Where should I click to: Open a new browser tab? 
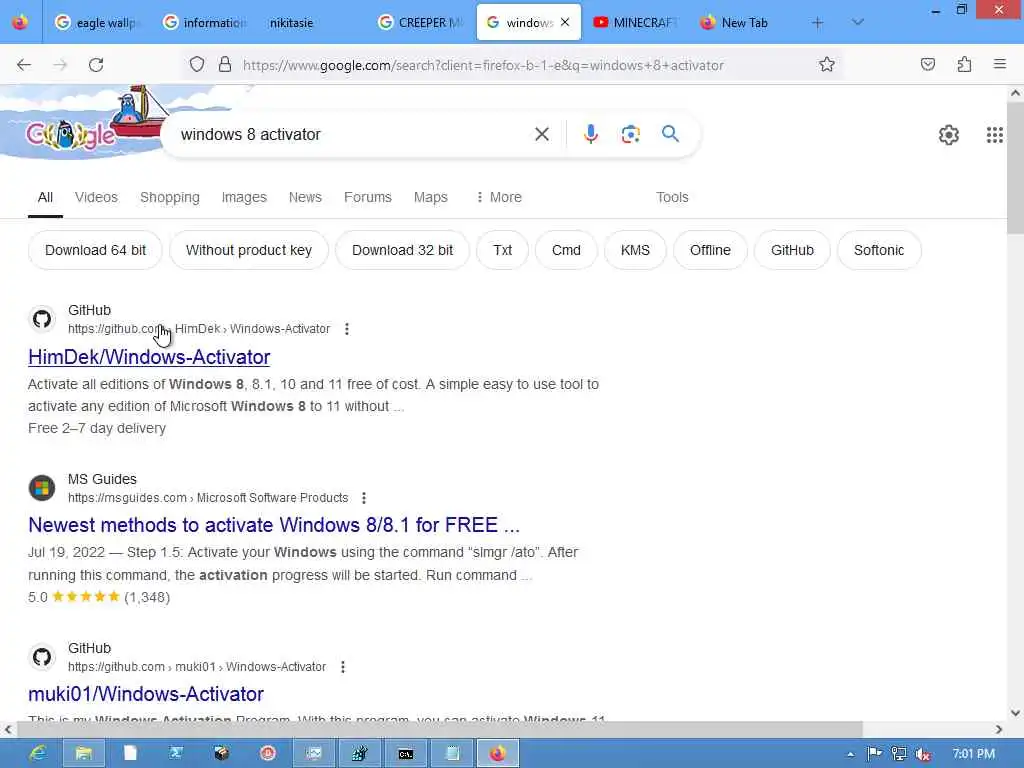[817, 23]
